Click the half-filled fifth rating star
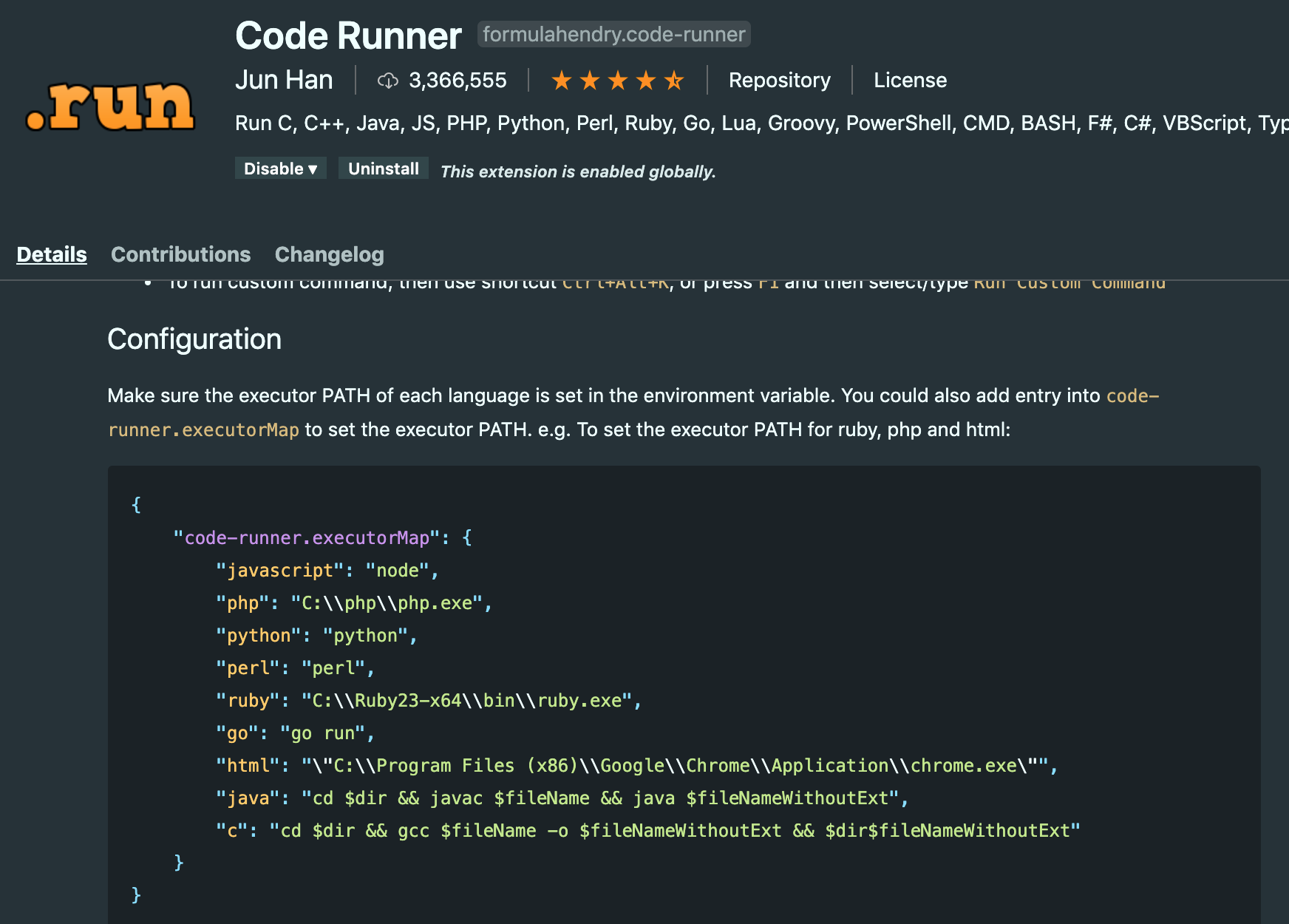1289x924 pixels. pos(674,81)
